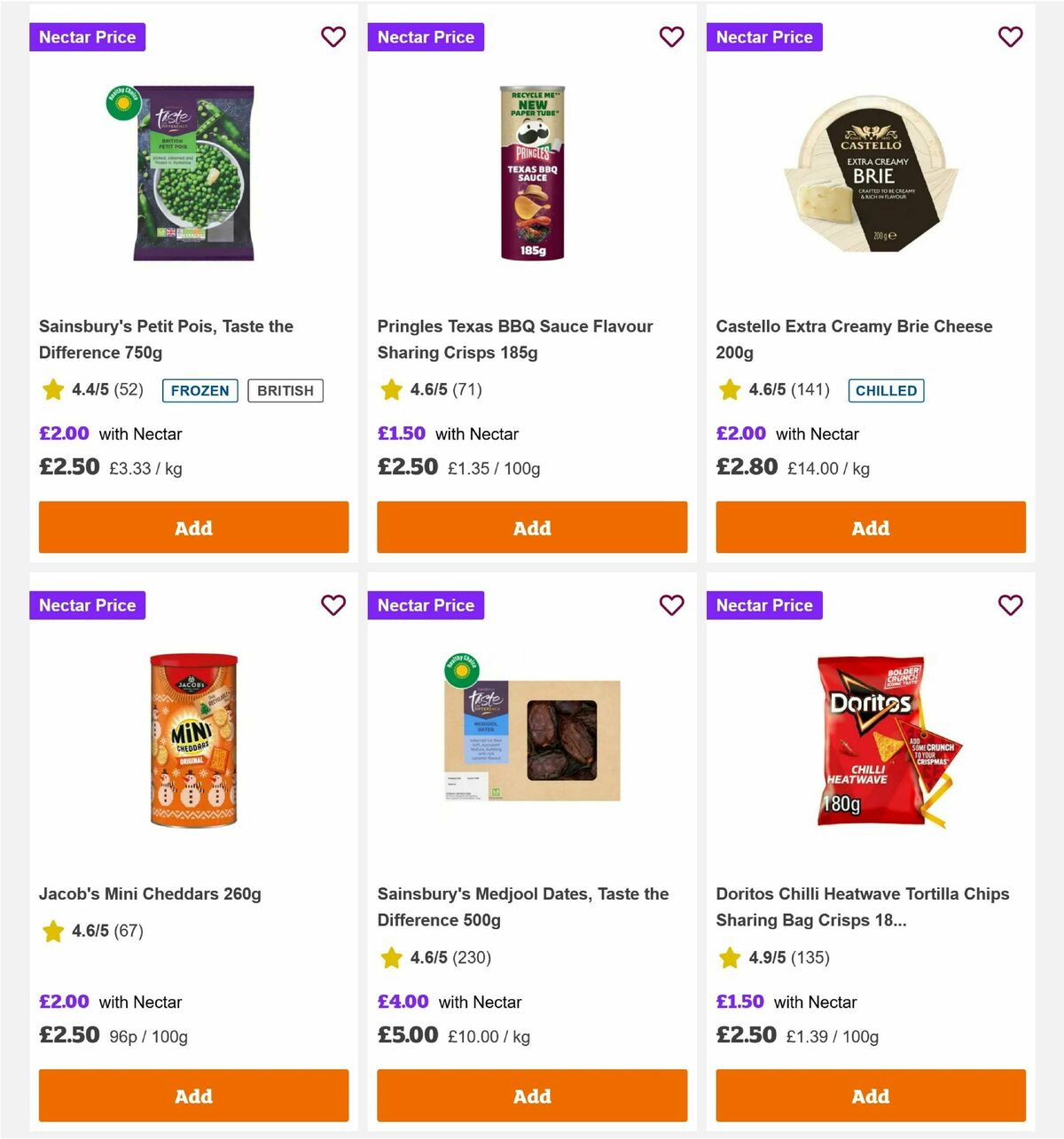1064x1139 pixels.
Task: Add Sainsbury's Petit Pois to basket
Action: pyautogui.click(x=193, y=527)
